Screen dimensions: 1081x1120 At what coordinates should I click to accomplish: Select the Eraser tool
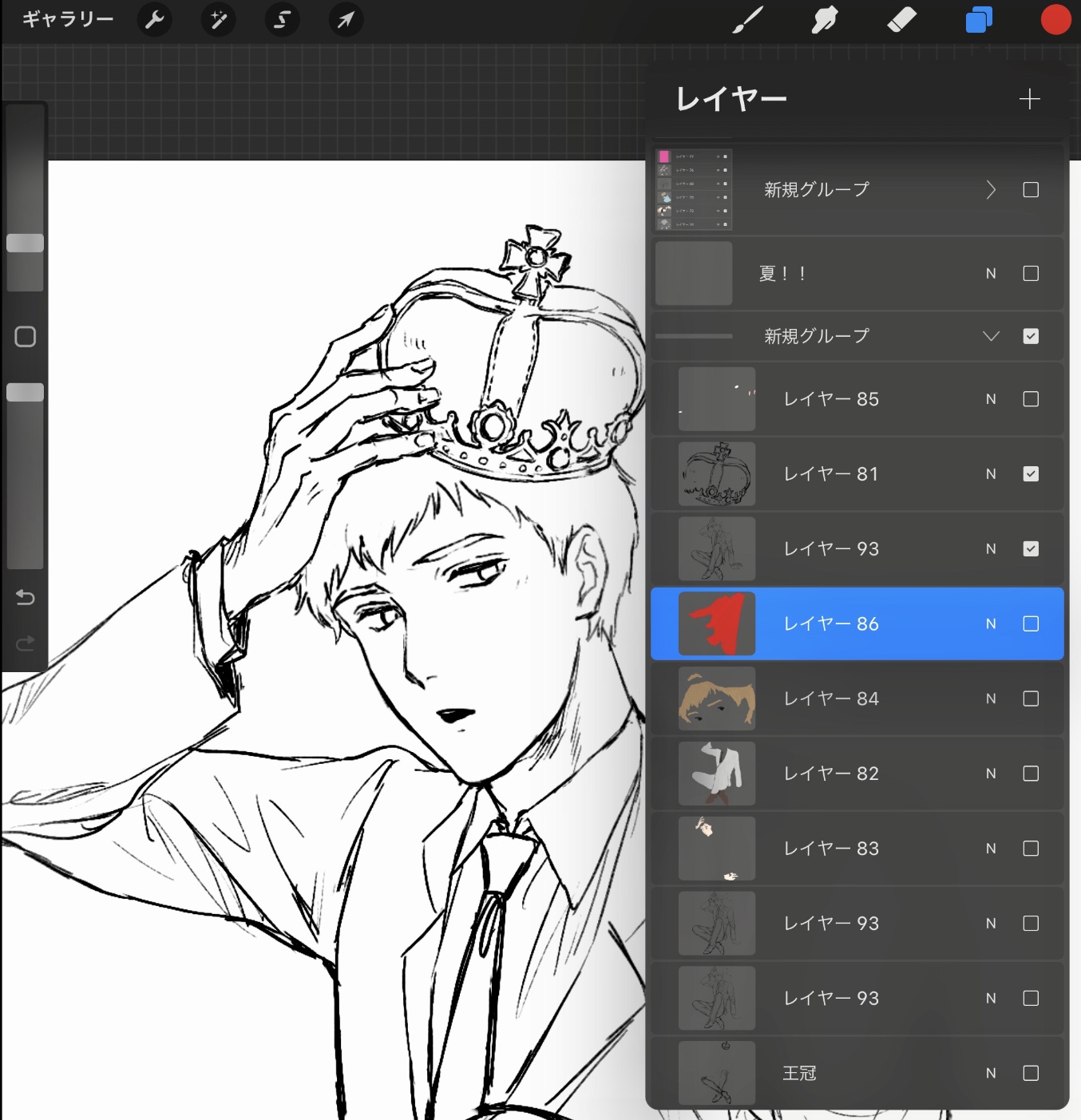[902, 20]
